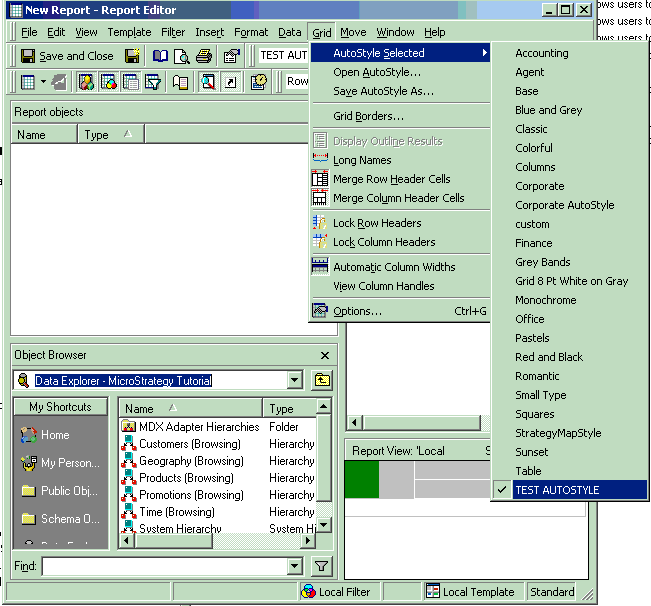Click the funnel-over-table toolbar icon

coord(152,82)
